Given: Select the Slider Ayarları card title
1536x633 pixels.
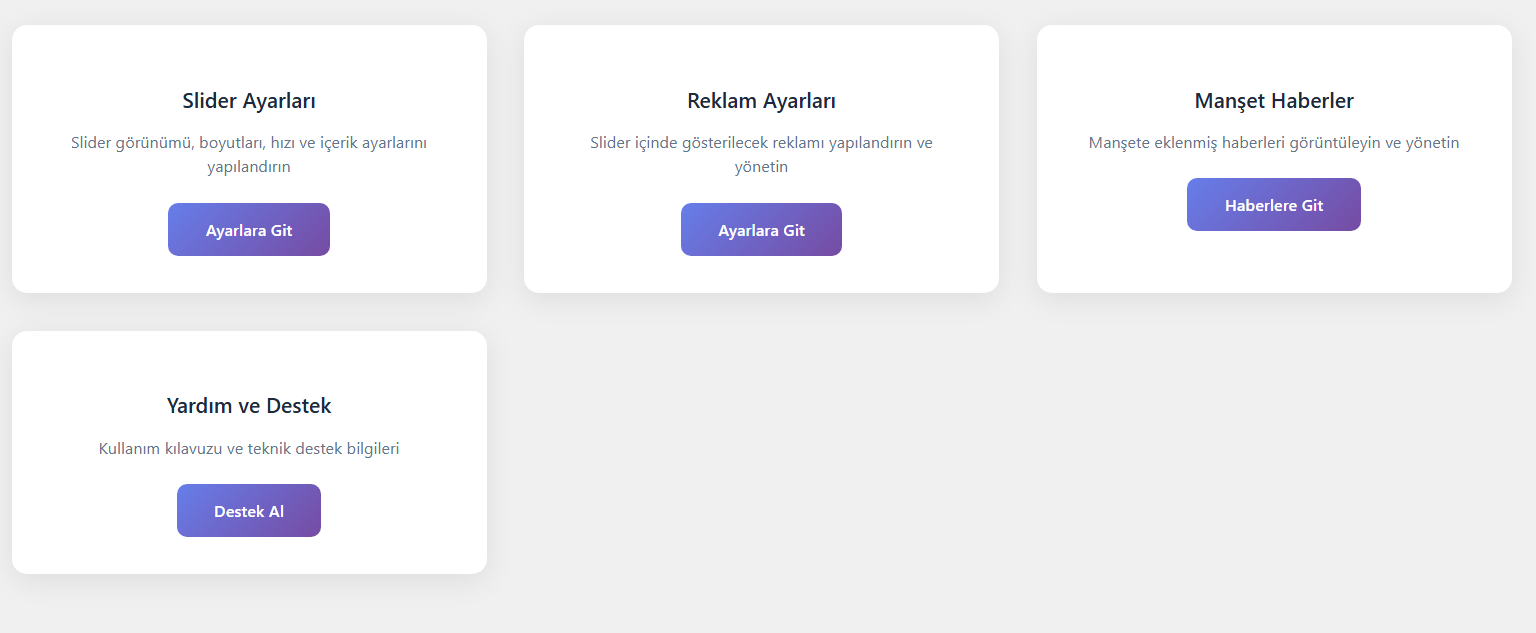Looking at the screenshot, I should click(x=248, y=100).
